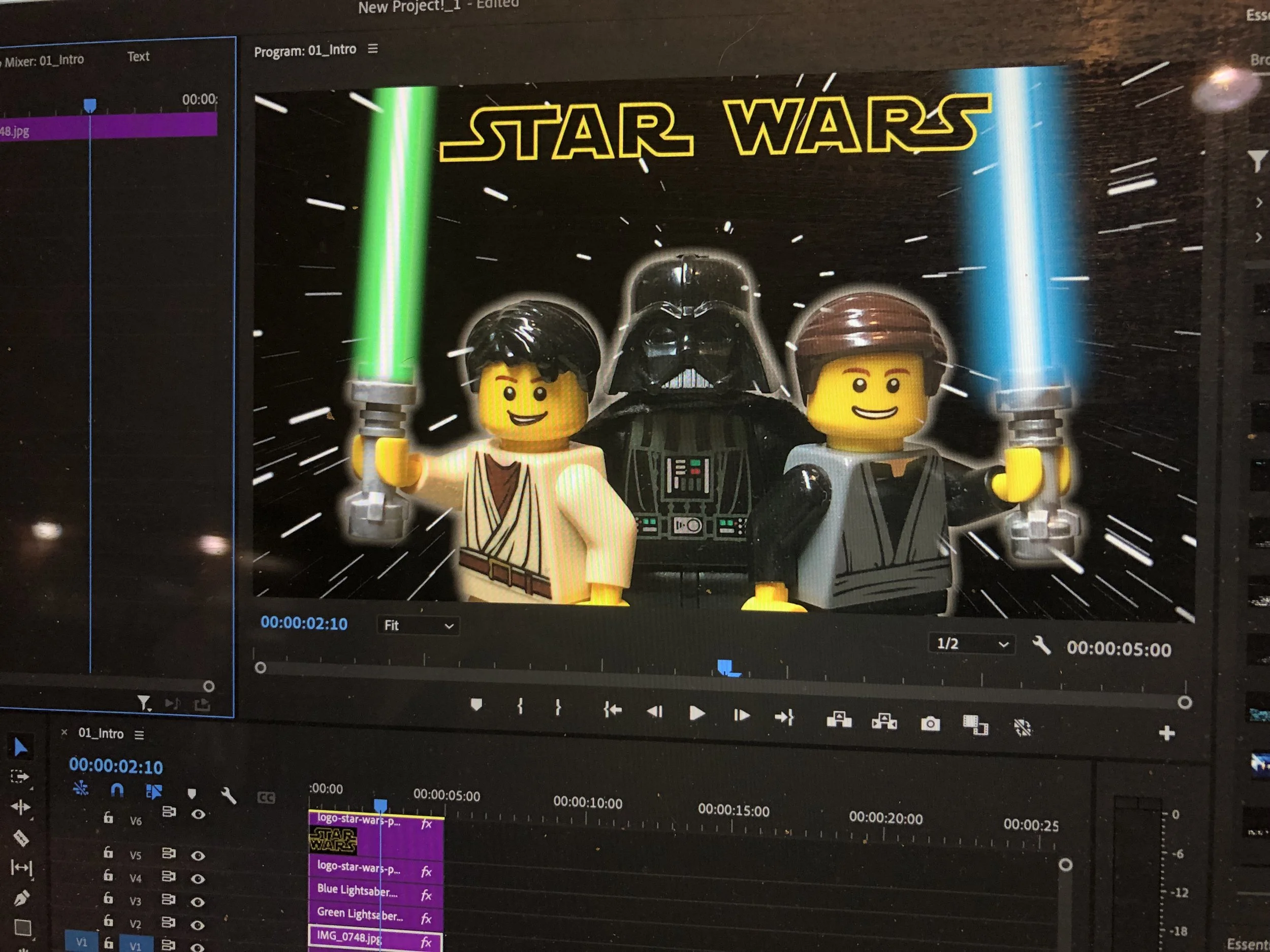Select the Track Select Forward tool
This screenshot has height=952, width=1270.
[x=20, y=777]
